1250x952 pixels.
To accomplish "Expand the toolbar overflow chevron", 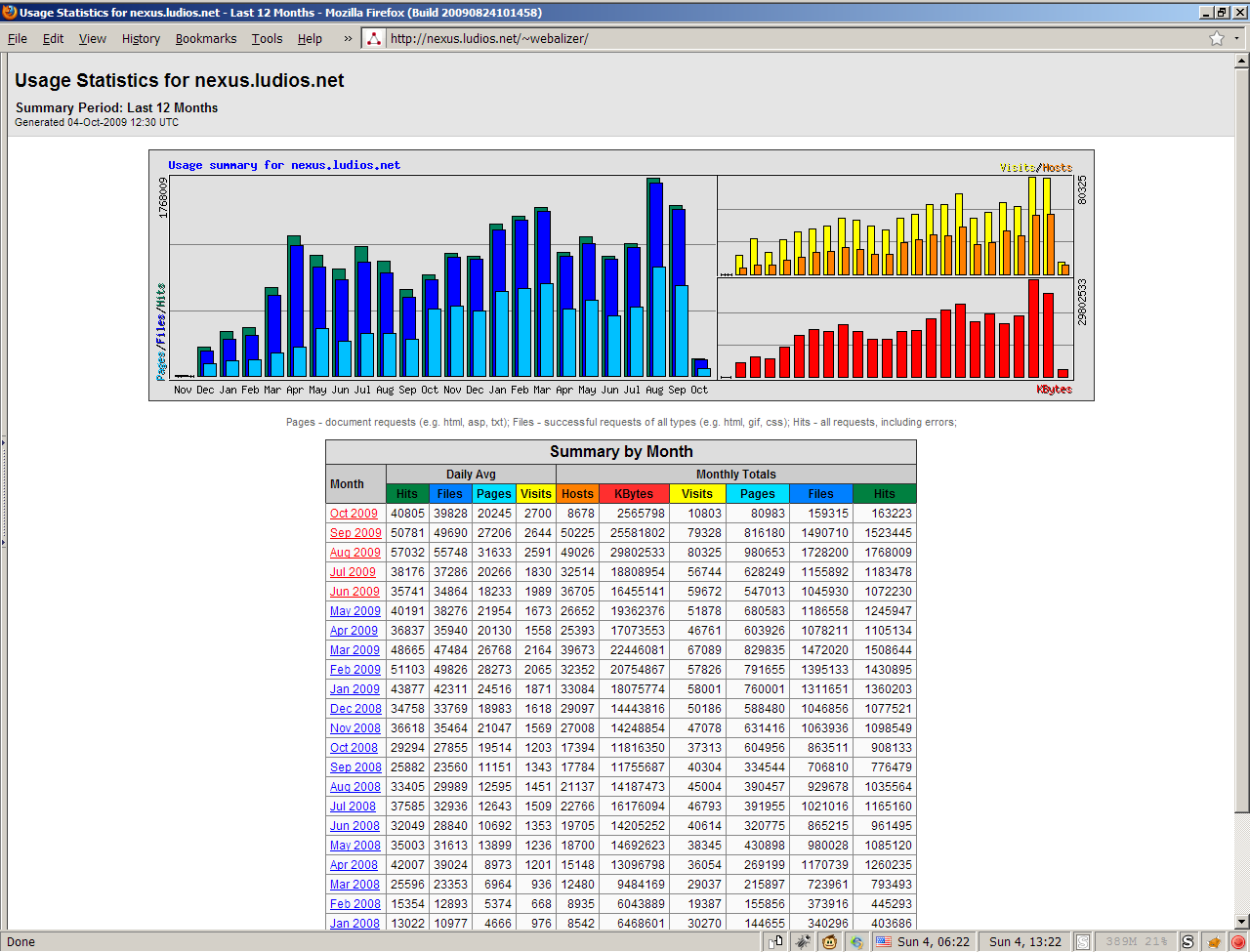I will click(348, 39).
